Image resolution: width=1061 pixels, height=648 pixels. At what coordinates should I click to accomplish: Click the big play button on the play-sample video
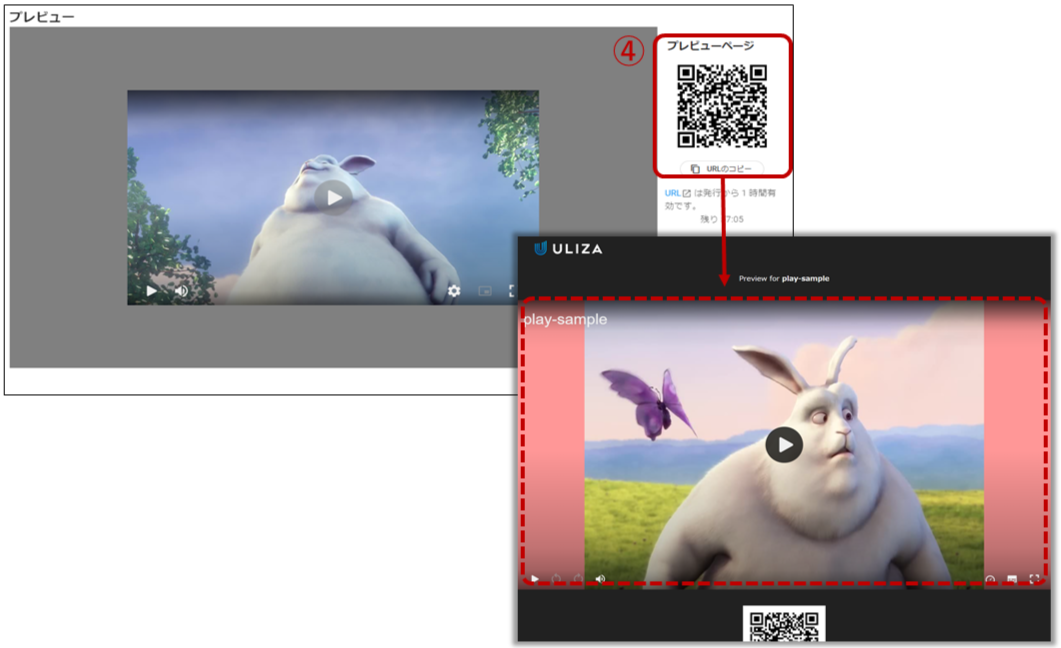(x=784, y=444)
